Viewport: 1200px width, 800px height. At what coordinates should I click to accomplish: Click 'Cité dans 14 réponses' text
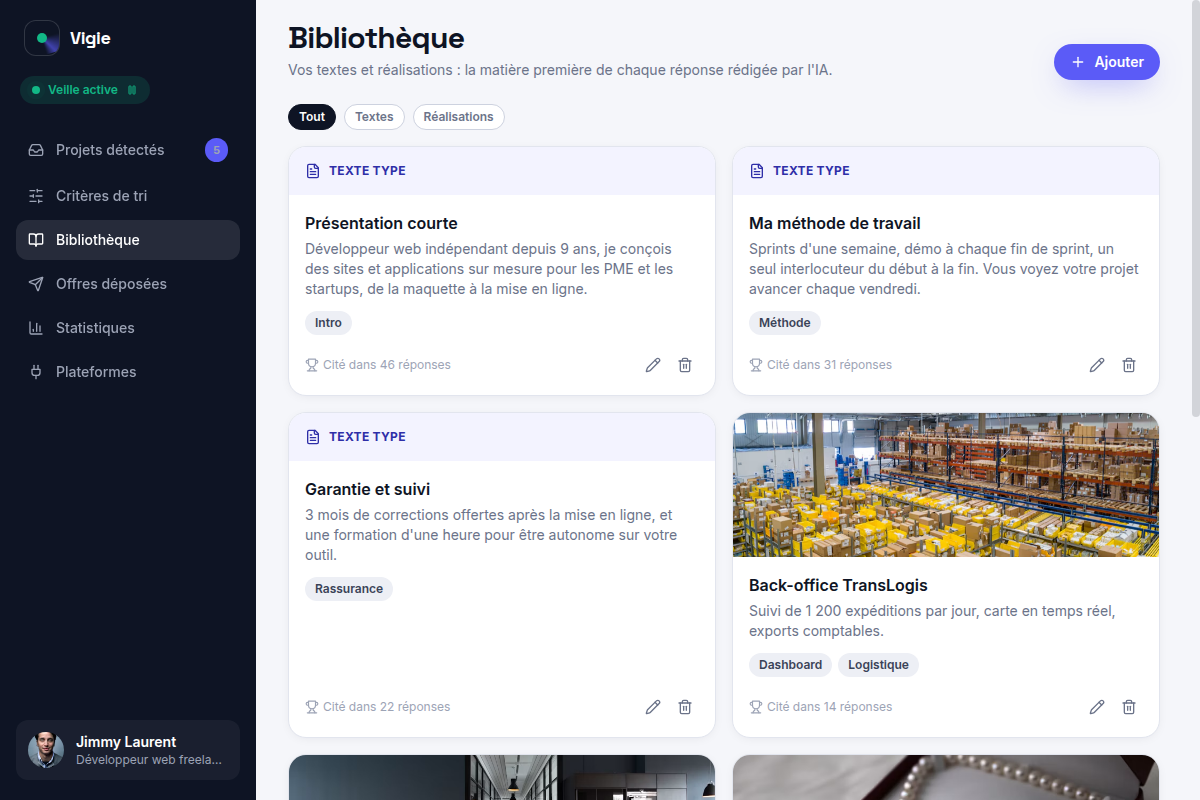click(x=830, y=707)
